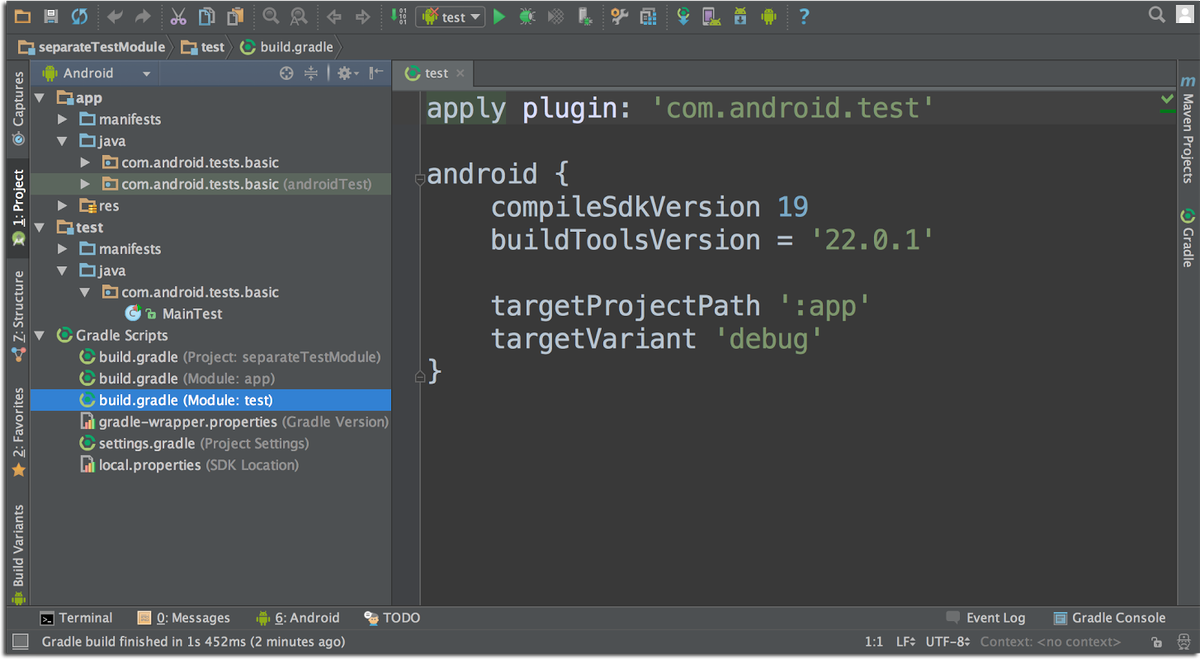Collapse the app module node
The height and width of the screenshot is (659, 1200).
tap(40, 98)
